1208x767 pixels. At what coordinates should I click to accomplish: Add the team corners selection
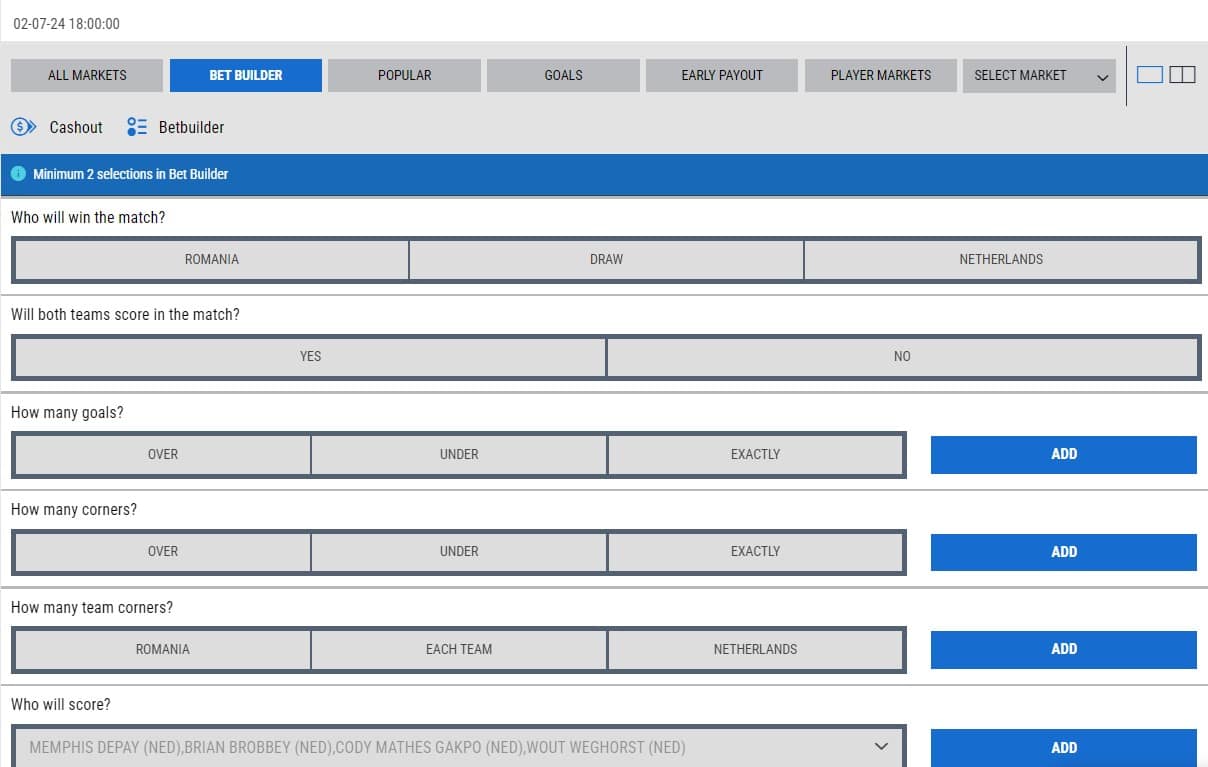pos(1063,650)
